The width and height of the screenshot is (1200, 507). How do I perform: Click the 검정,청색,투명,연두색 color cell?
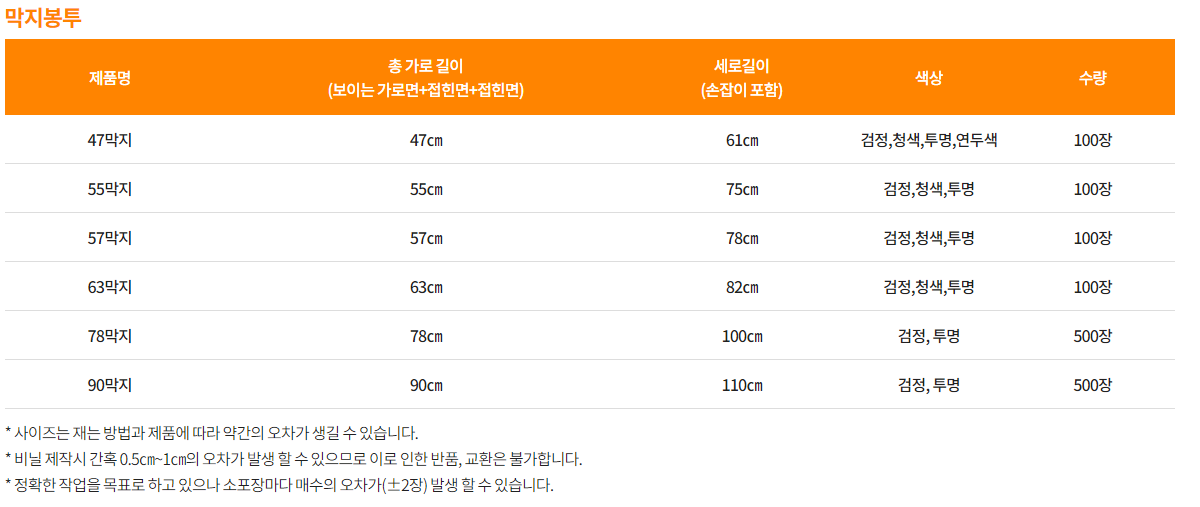929,140
